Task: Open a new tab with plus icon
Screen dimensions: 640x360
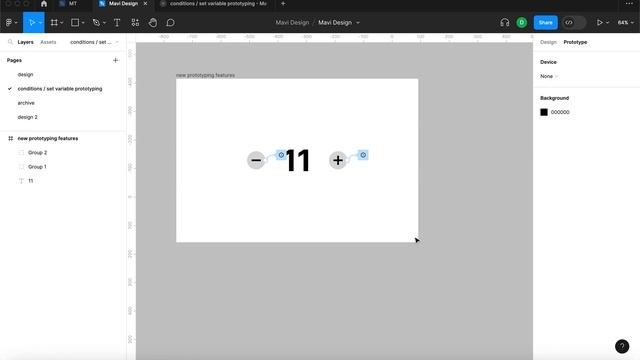Action: point(283,4)
